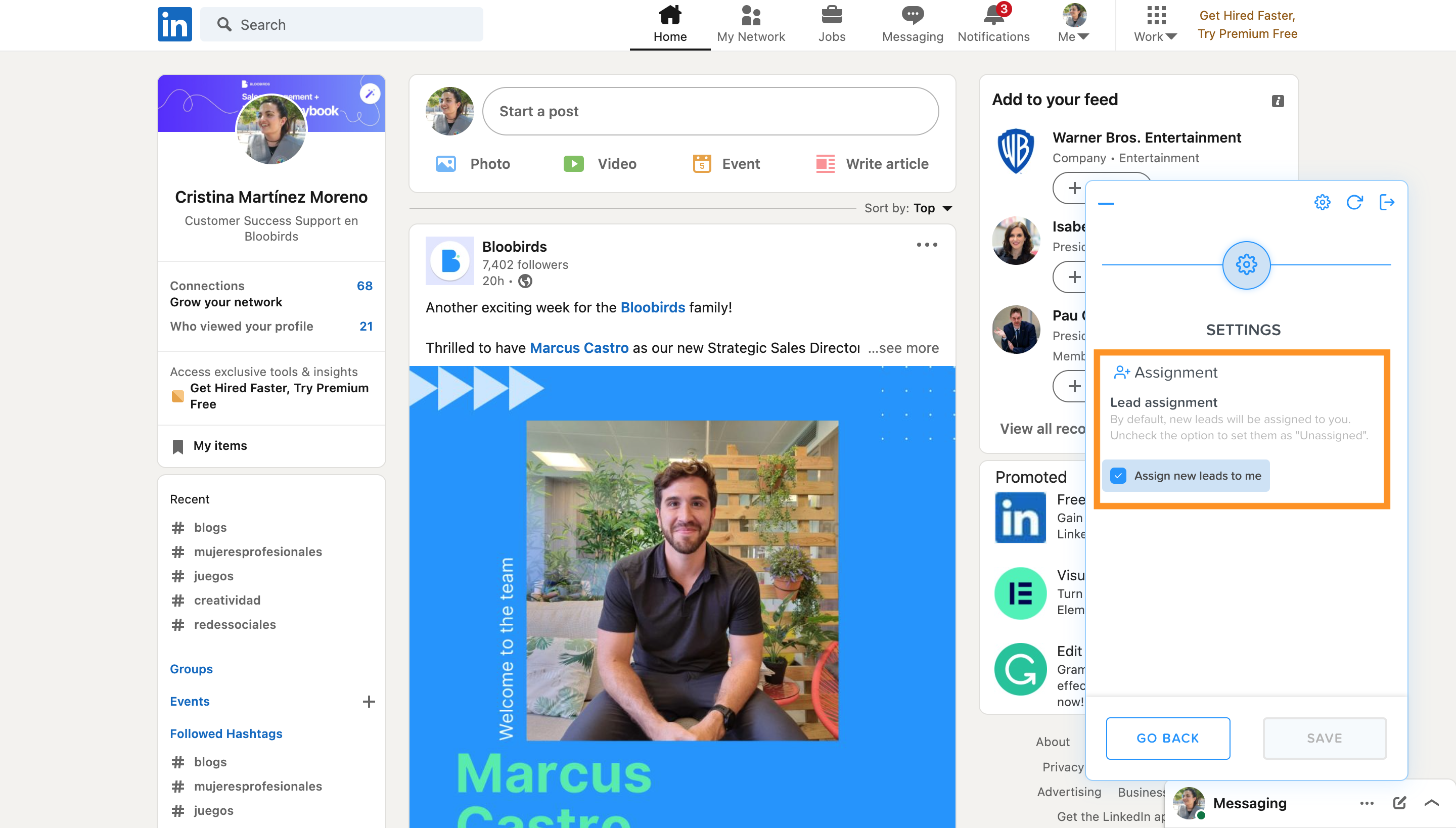Expand post with see more
This screenshot has height=828, width=1456.
click(x=903, y=348)
